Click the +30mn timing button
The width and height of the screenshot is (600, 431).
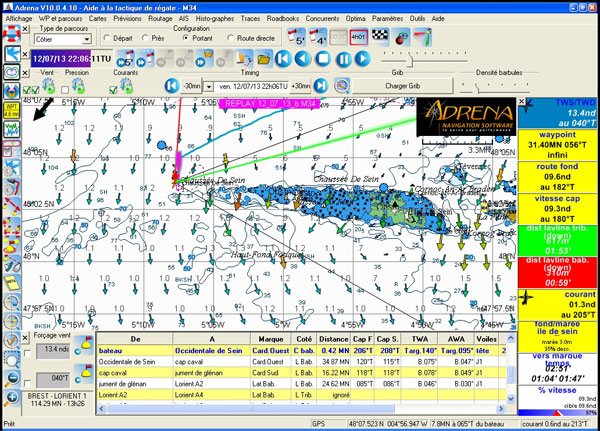coord(300,86)
